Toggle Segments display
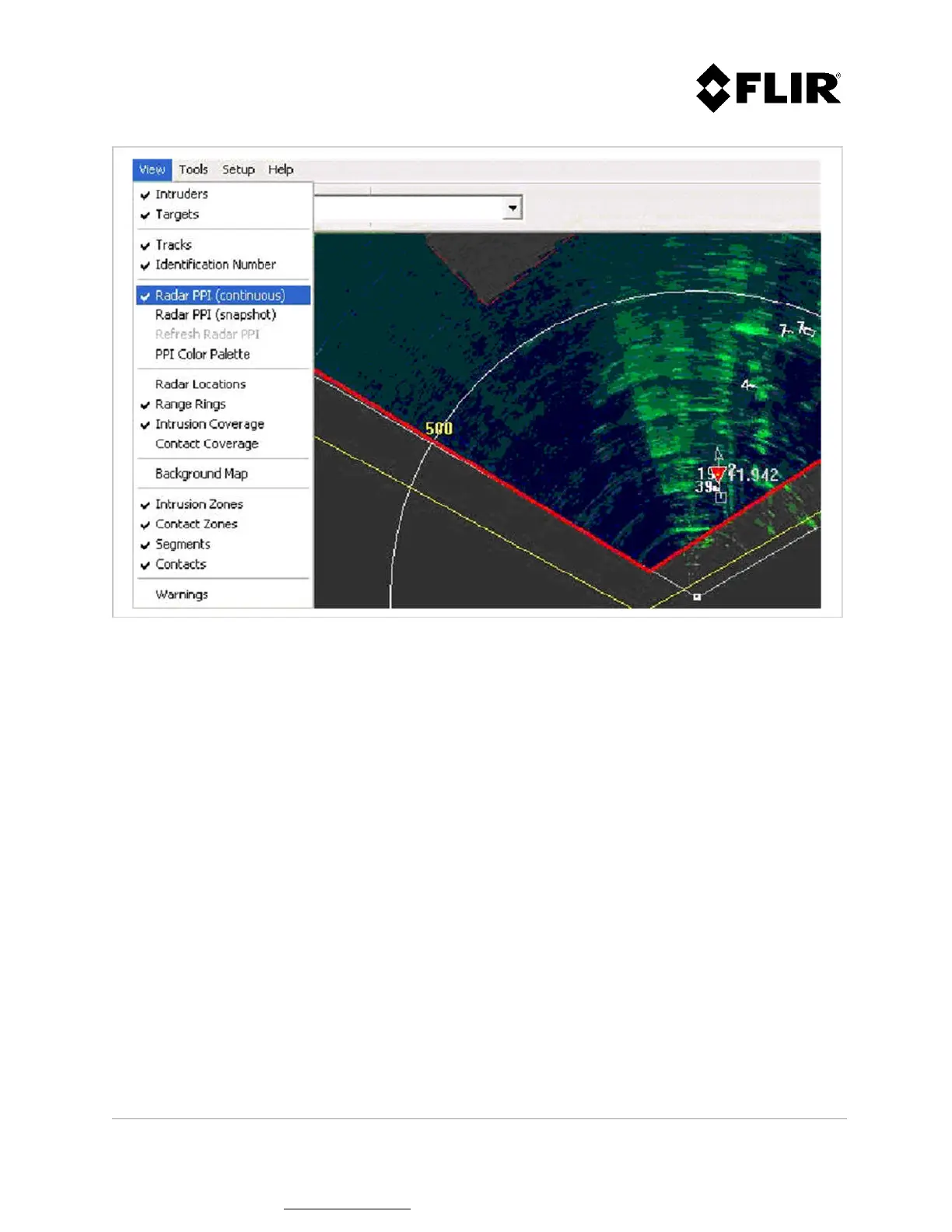Viewport: 952px width, 1232px height. tap(223, 544)
